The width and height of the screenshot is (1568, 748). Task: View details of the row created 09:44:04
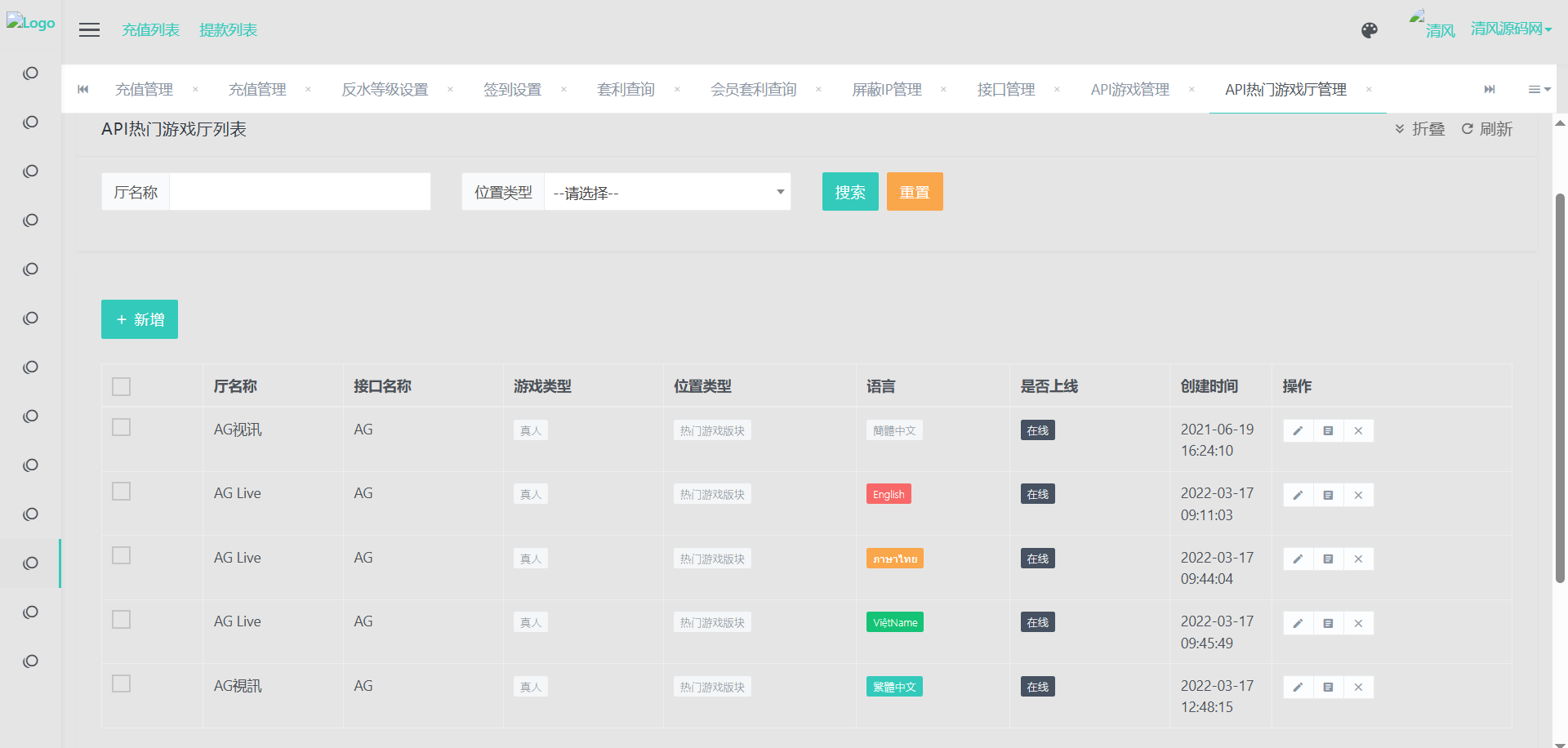pos(1328,559)
